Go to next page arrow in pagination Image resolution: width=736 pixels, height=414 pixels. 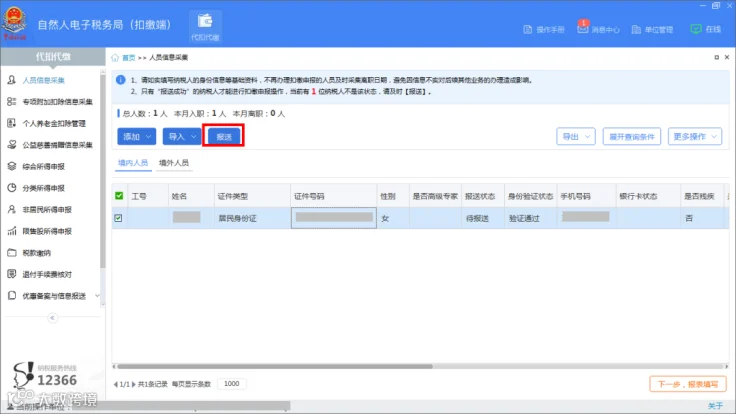[134, 384]
